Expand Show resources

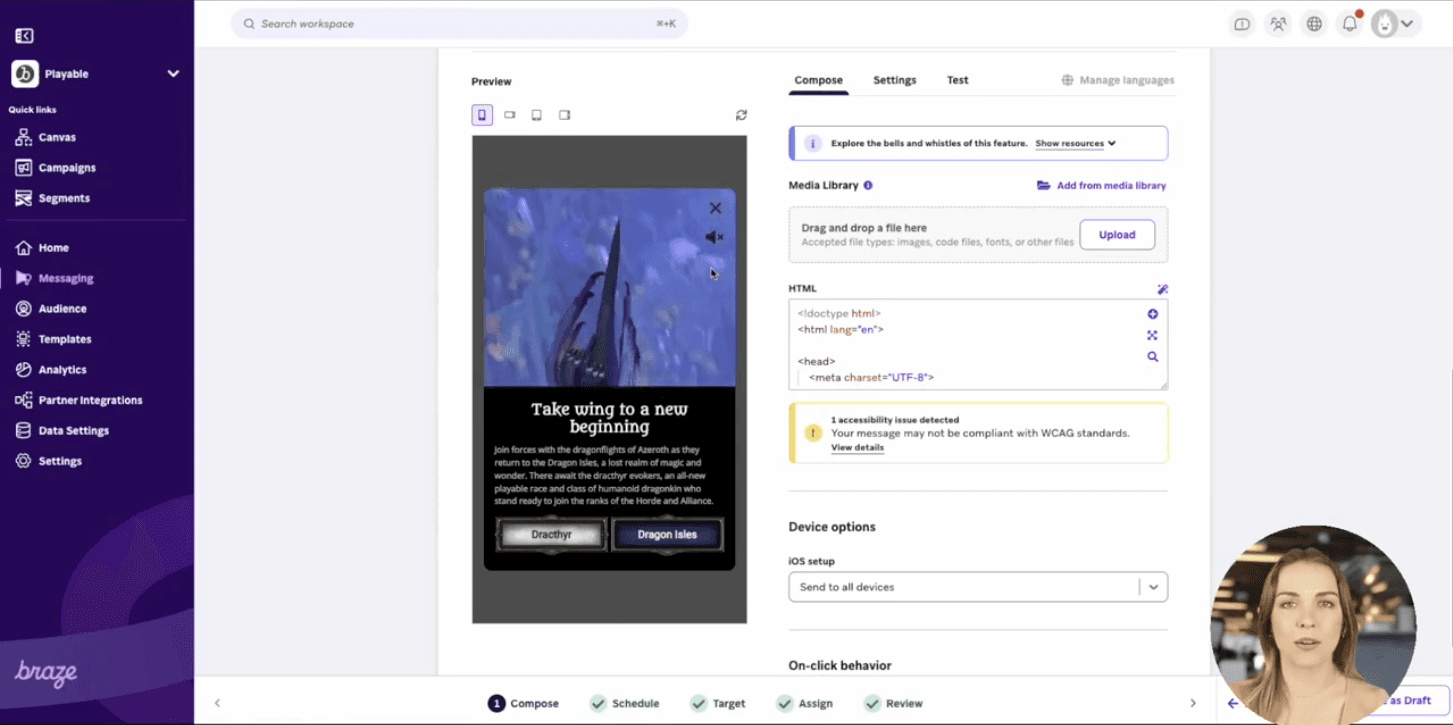(1075, 143)
